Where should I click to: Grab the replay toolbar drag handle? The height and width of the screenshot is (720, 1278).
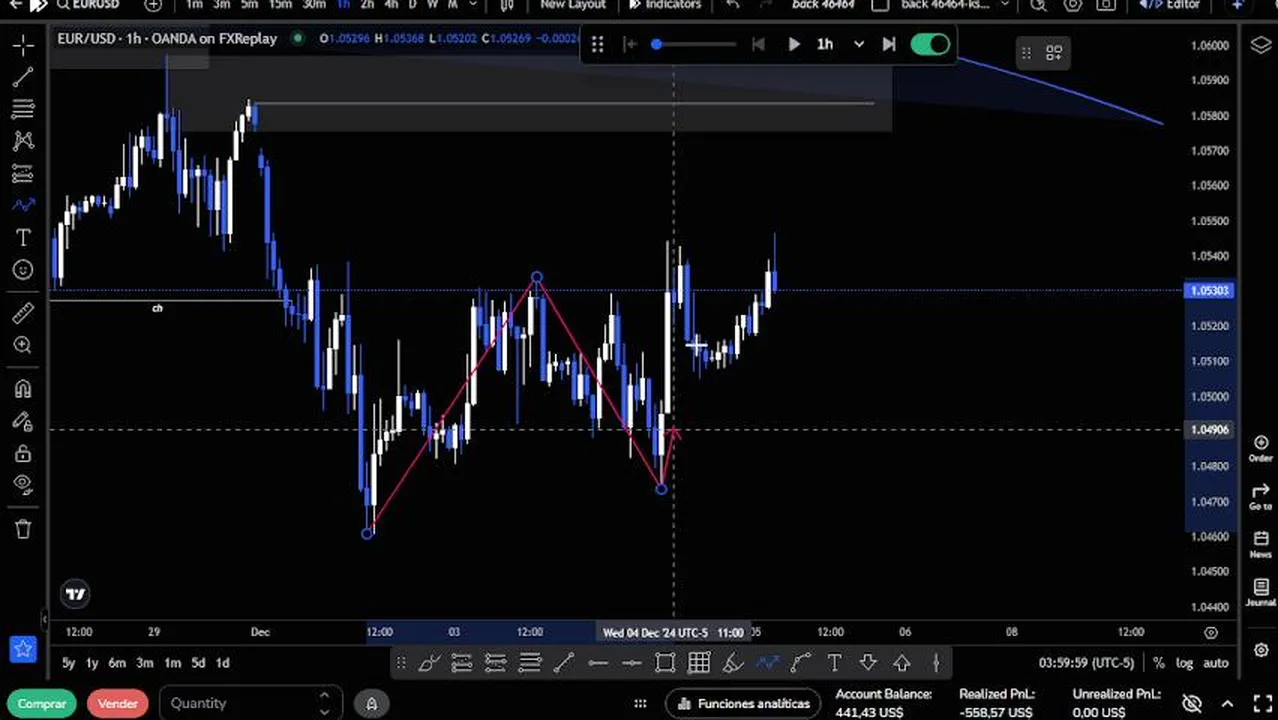[x=597, y=44]
